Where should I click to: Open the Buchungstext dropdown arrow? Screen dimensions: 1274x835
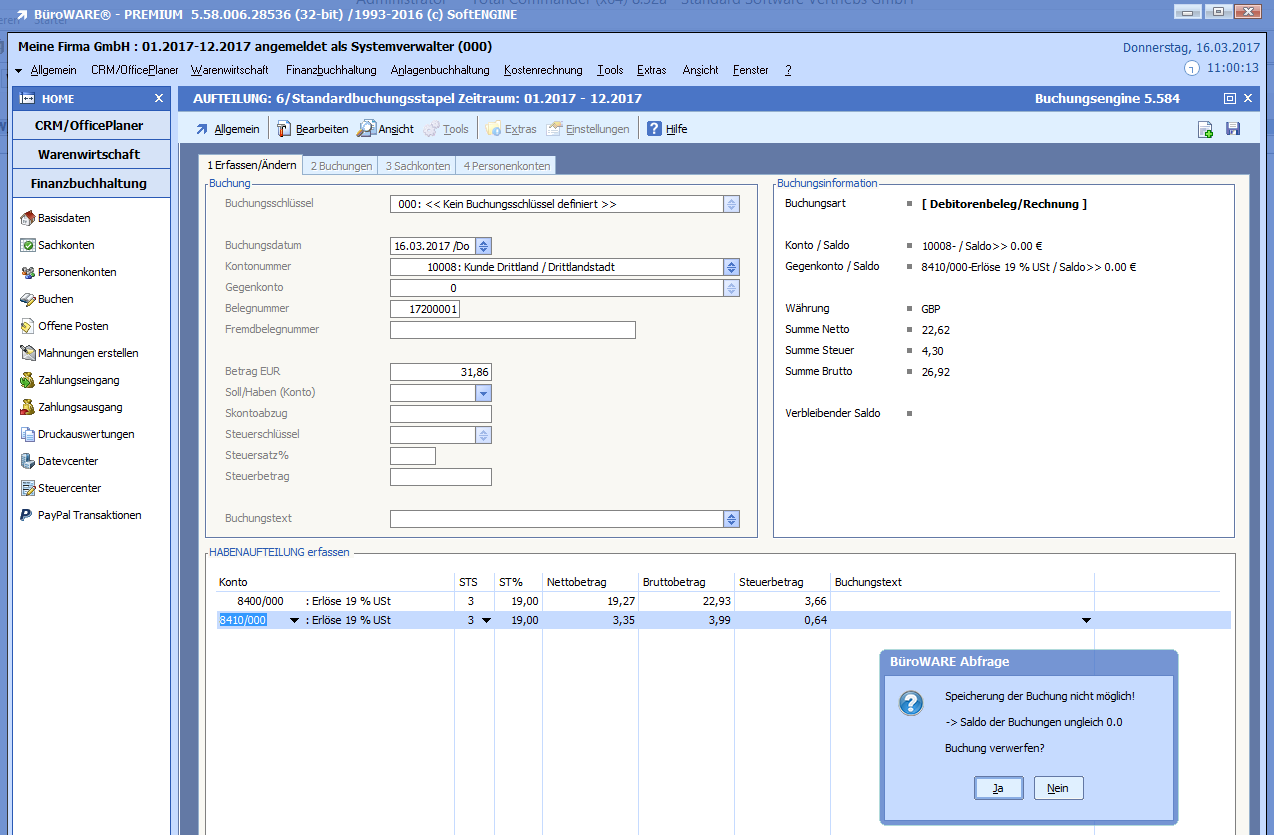[x=731, y=519]
